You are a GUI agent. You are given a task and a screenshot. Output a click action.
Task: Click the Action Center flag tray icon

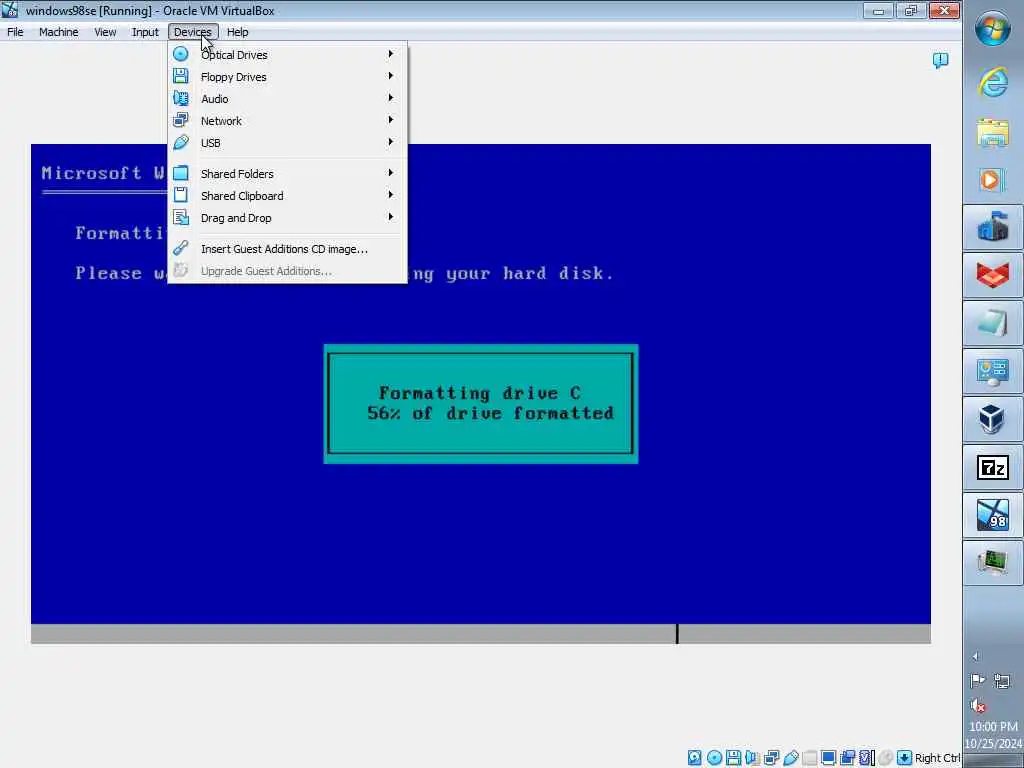pyautogui.click(x=978, y=681)
